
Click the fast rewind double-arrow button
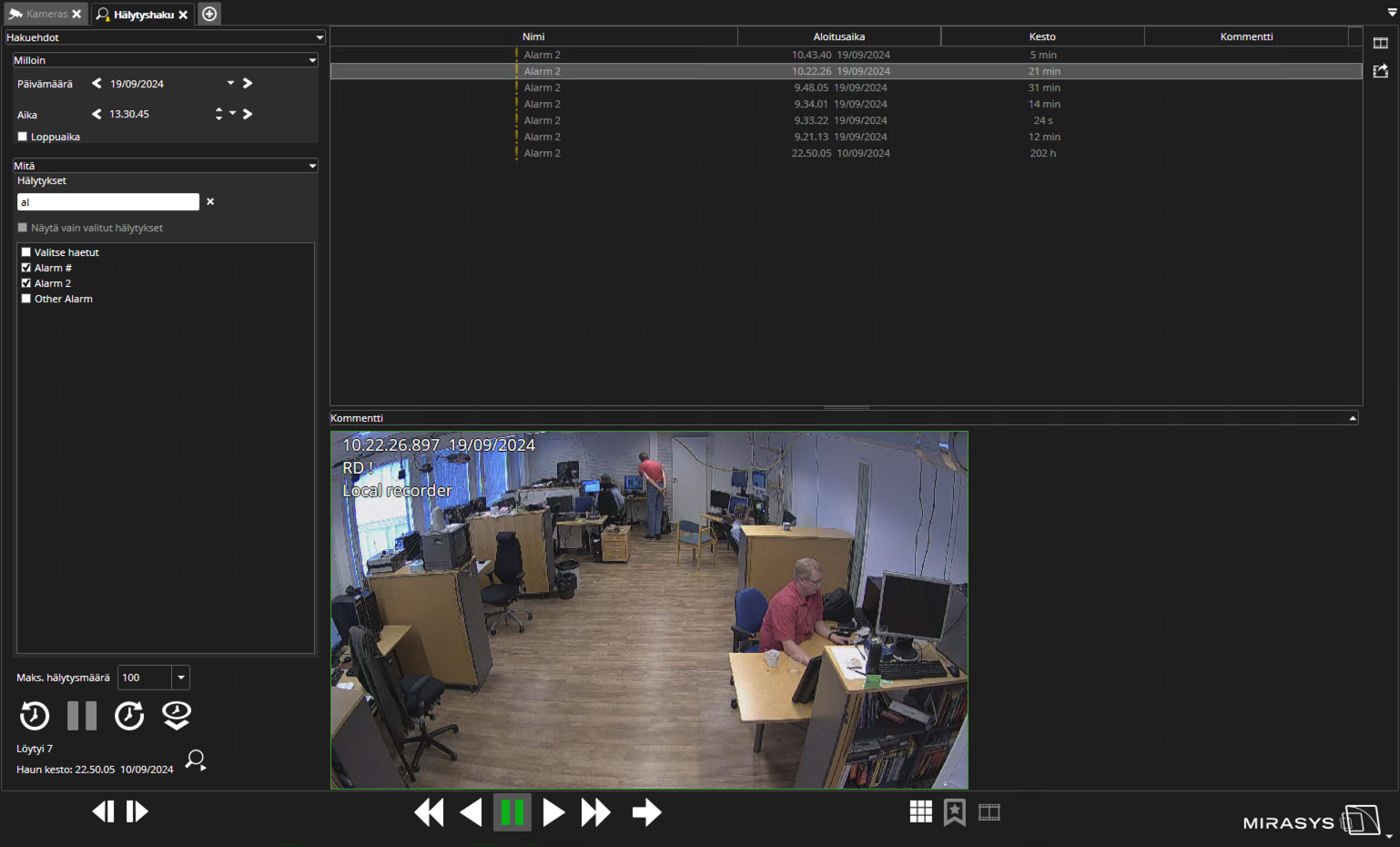point(429,812)
